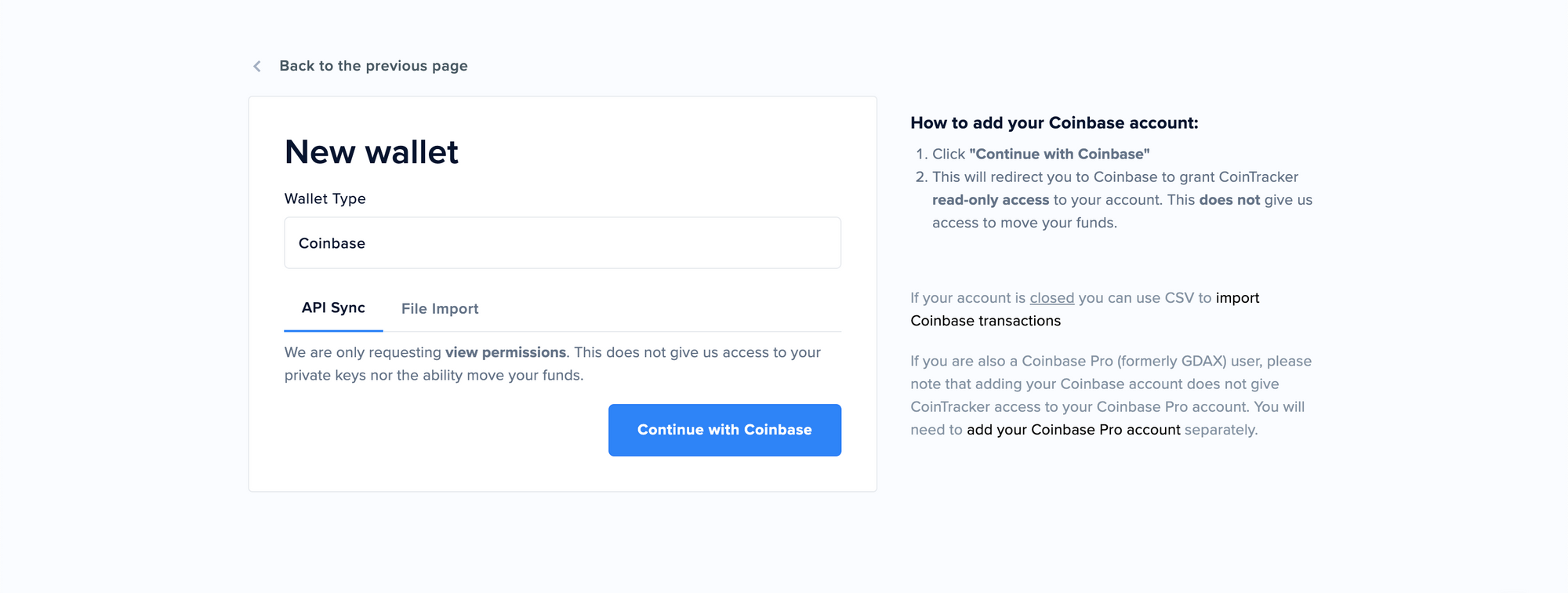Click the bold "does not" text
Viewport: 1568px width, 593px height.
point(1229,200)
